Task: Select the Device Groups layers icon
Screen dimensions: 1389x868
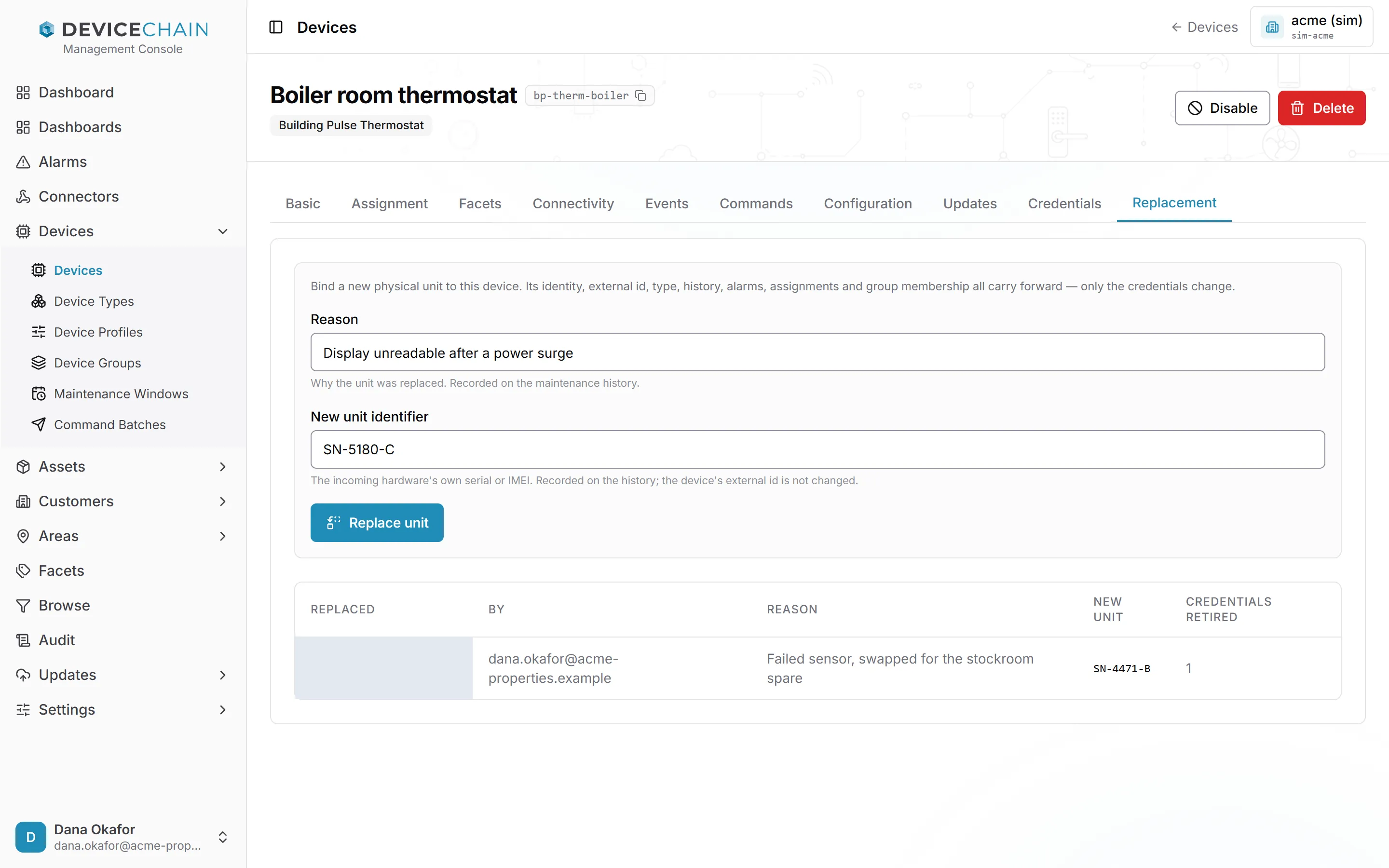Action: tap(39, 363)
